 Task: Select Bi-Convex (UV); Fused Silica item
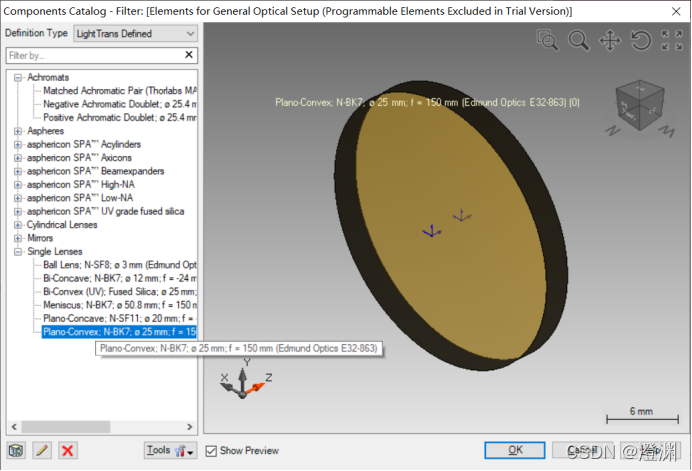[120, 292]
